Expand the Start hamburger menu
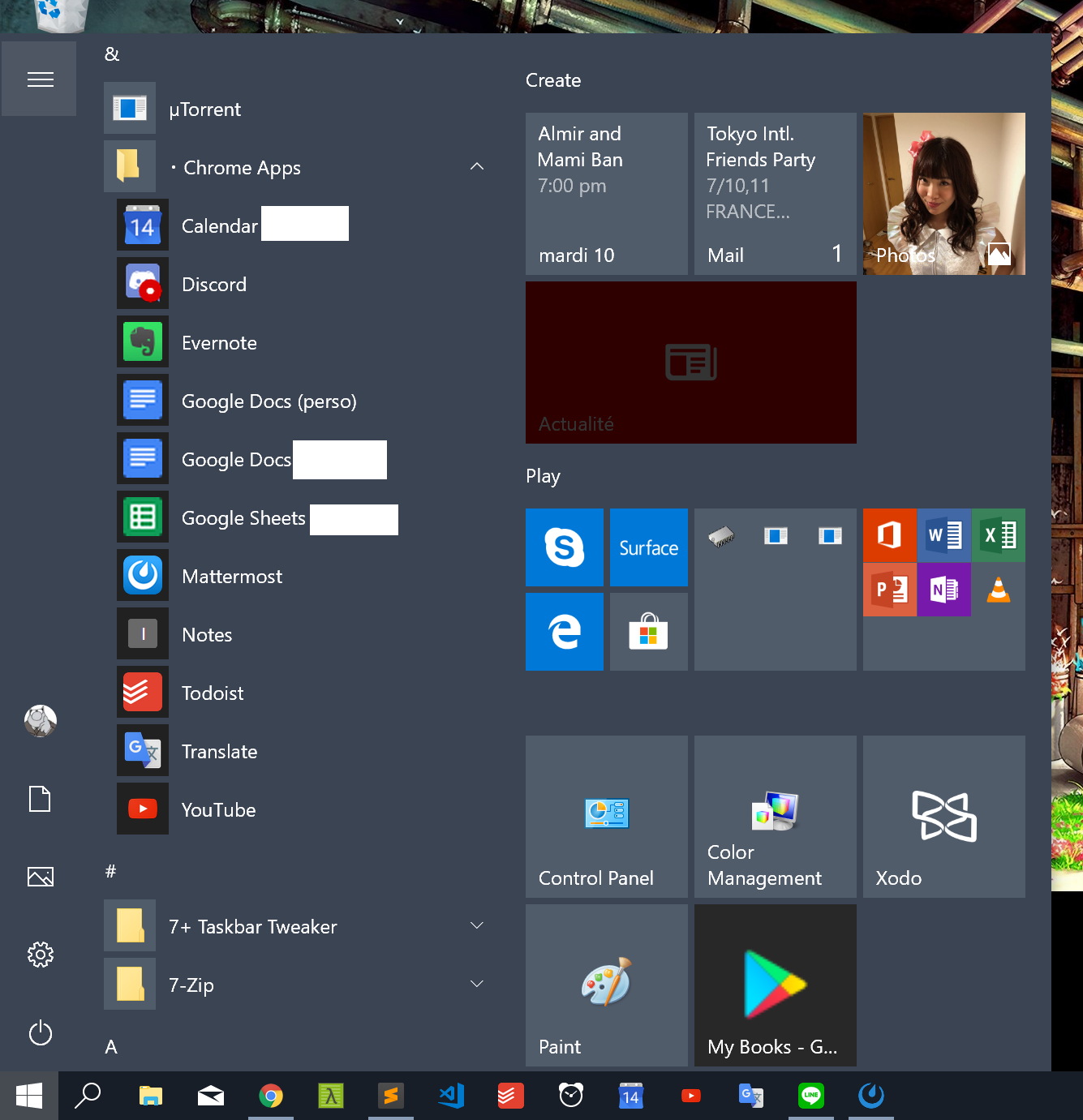This screenshot has width=1083, height=1120. click(40, 79)
